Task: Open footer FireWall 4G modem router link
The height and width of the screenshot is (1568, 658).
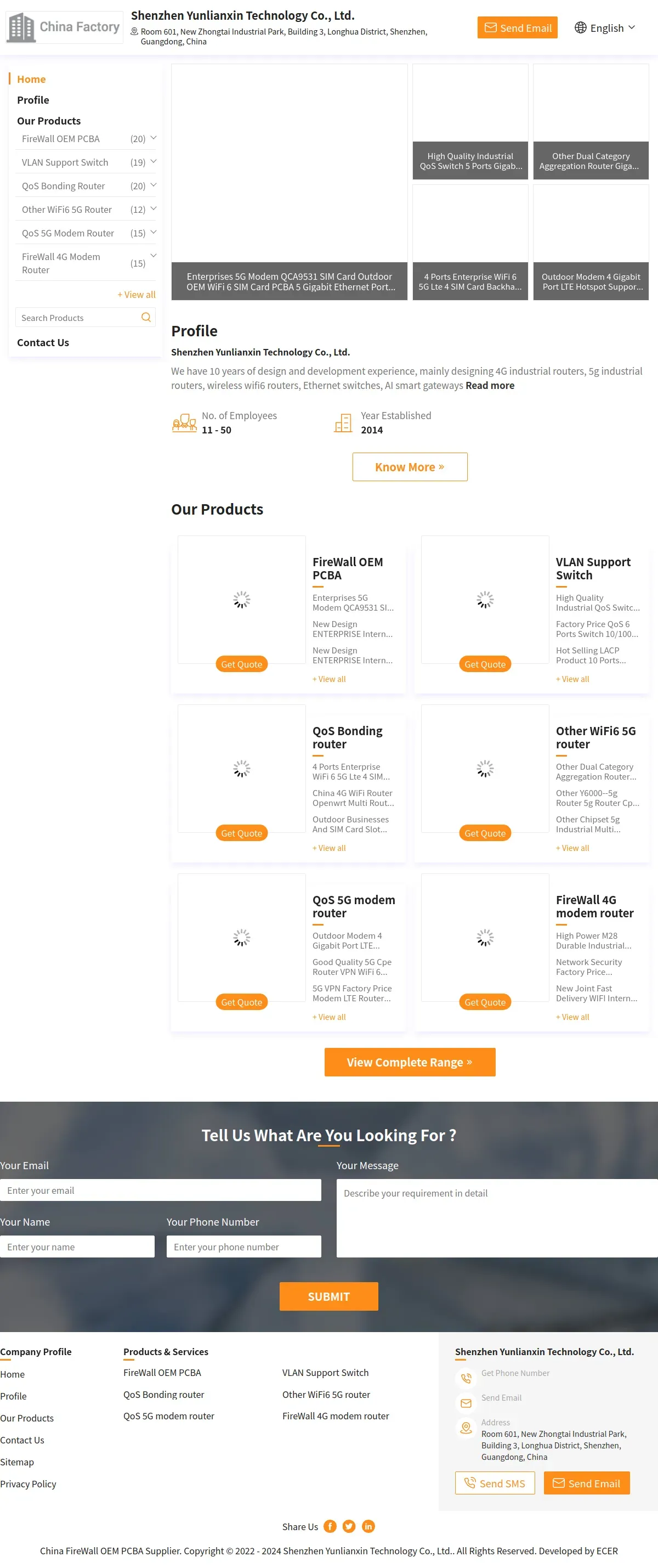Action: click(x=336, y=1417)
